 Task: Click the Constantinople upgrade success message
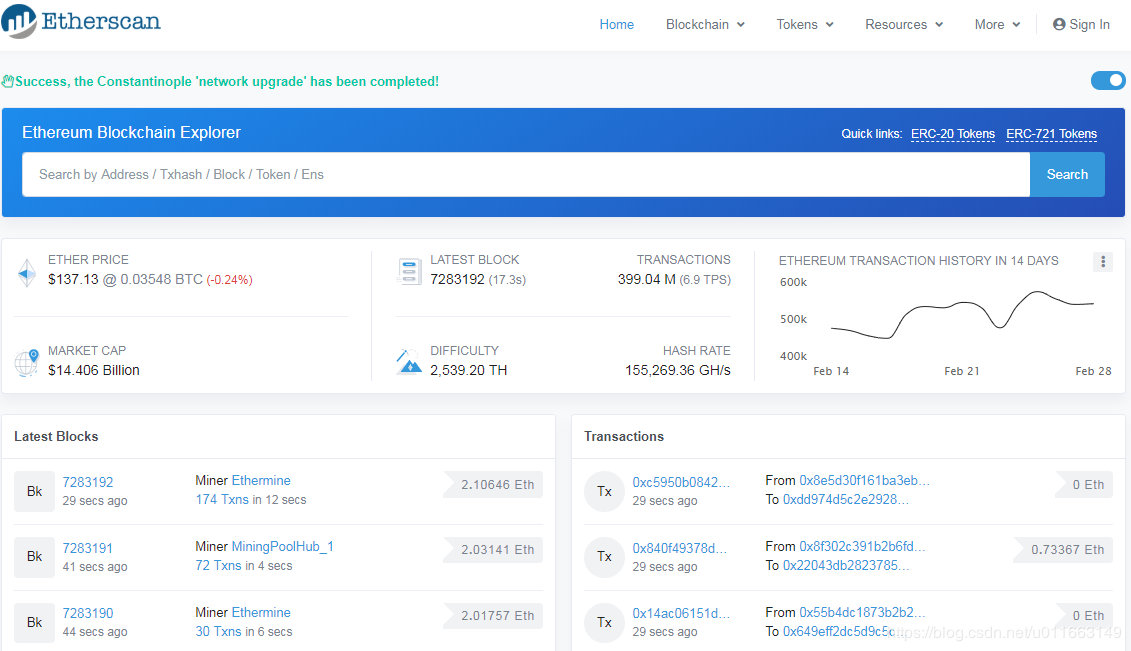(226, 81)
